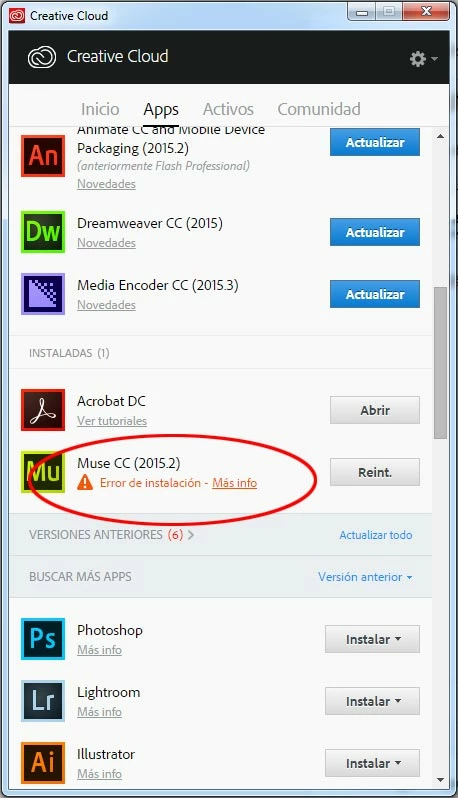Expand the Versión anterior dropdown
The width and height of the screenshot is (458, 798).
tap(365, 577)
